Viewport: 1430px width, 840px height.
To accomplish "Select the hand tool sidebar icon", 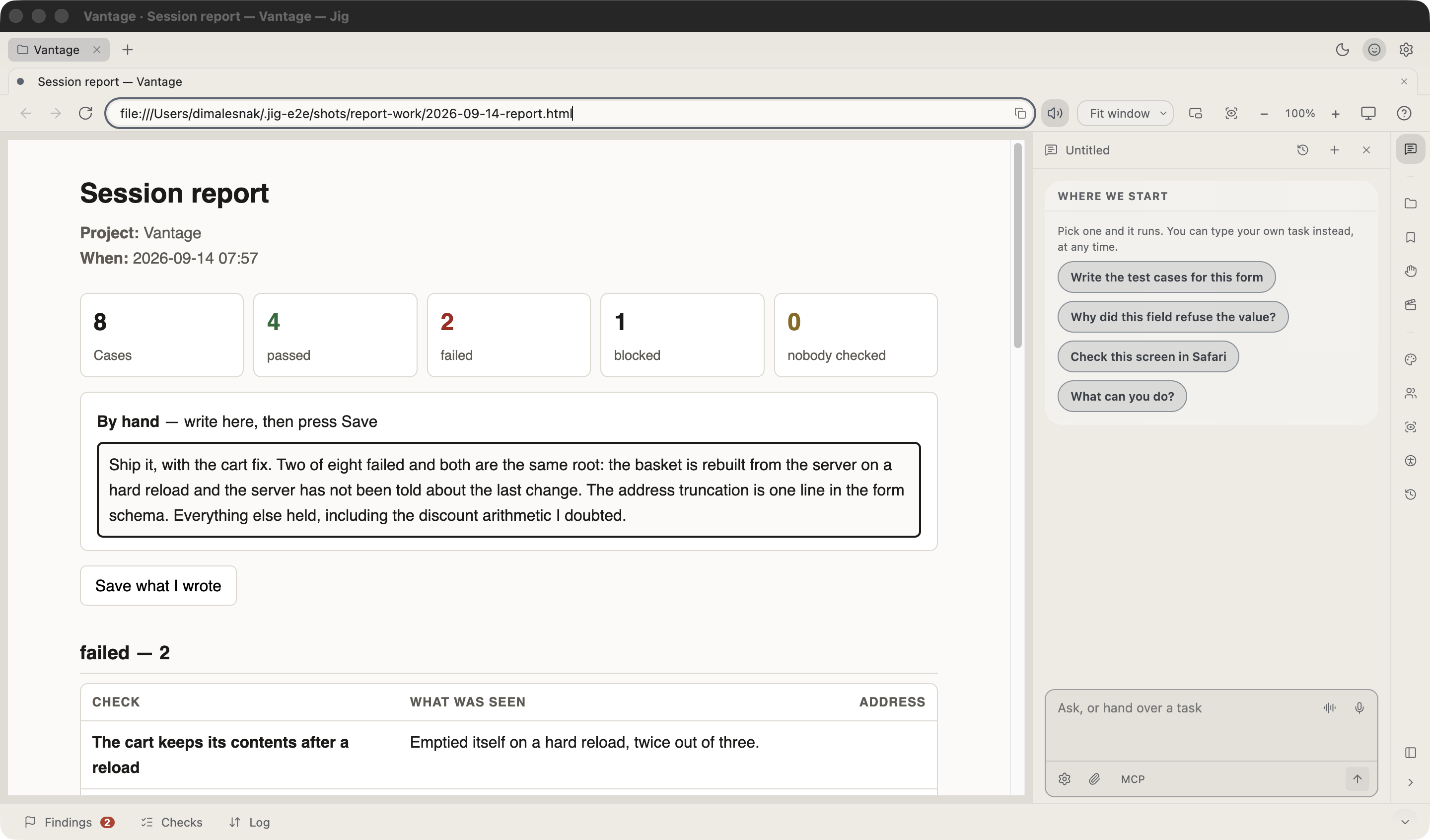I will [x=1410, y=271].
